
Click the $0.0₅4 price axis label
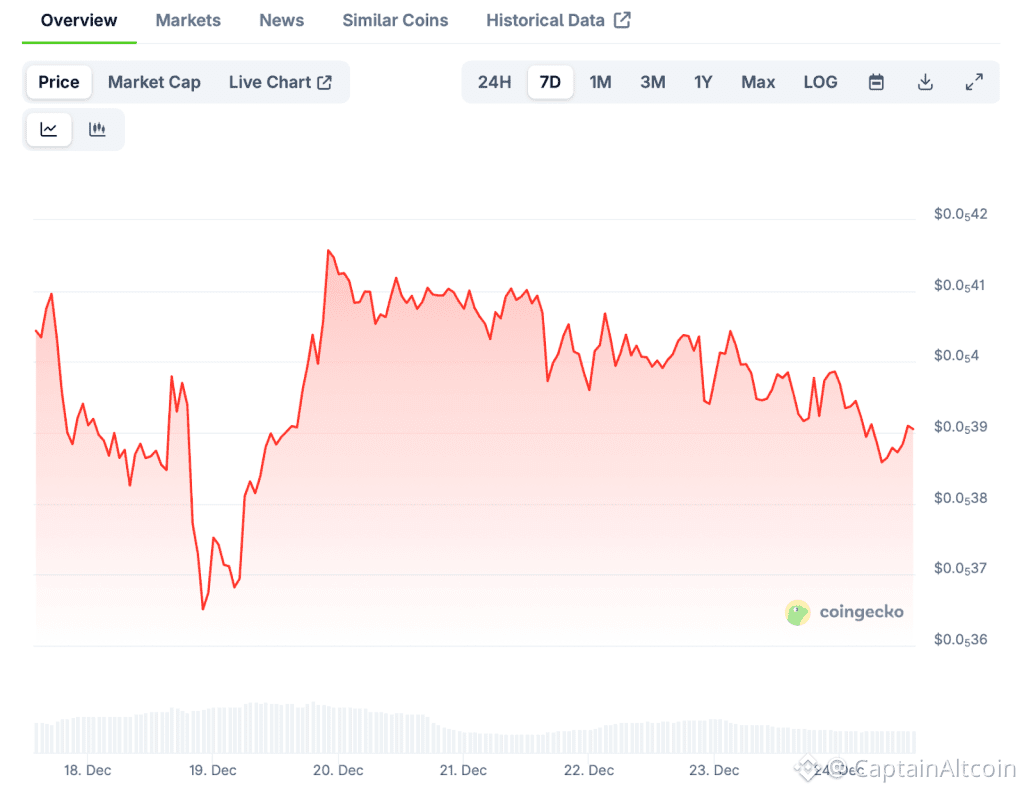click(957, 356)
